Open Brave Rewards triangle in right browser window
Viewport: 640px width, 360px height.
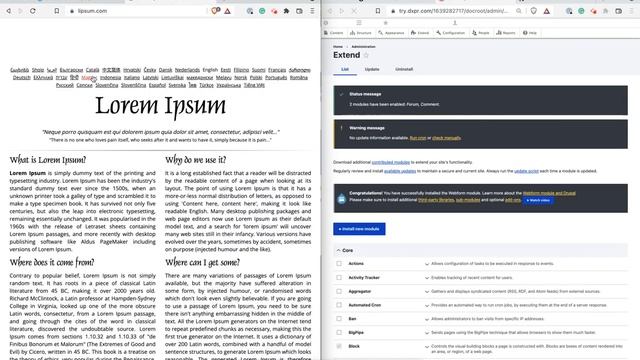pyautogui.click(x=547, y=11)
